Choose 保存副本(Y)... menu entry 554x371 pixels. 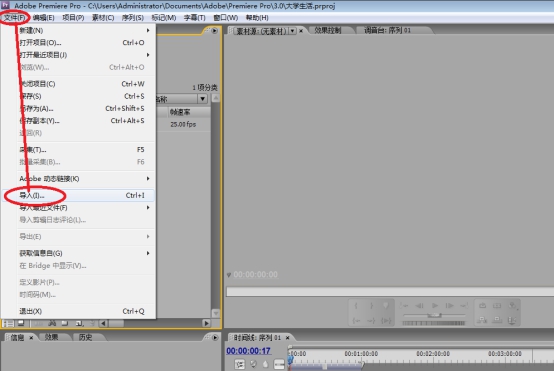pyautogui.click(x=79, y=120)
